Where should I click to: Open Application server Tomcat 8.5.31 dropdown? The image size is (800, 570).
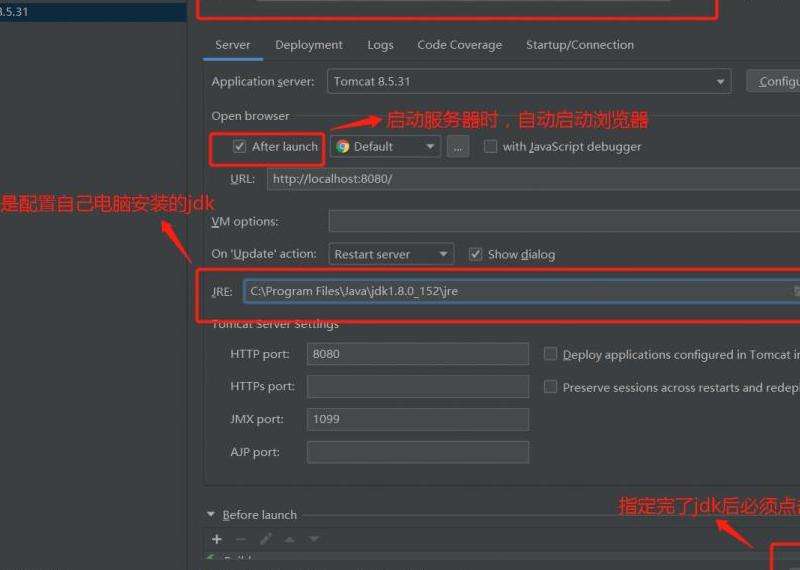529,82
